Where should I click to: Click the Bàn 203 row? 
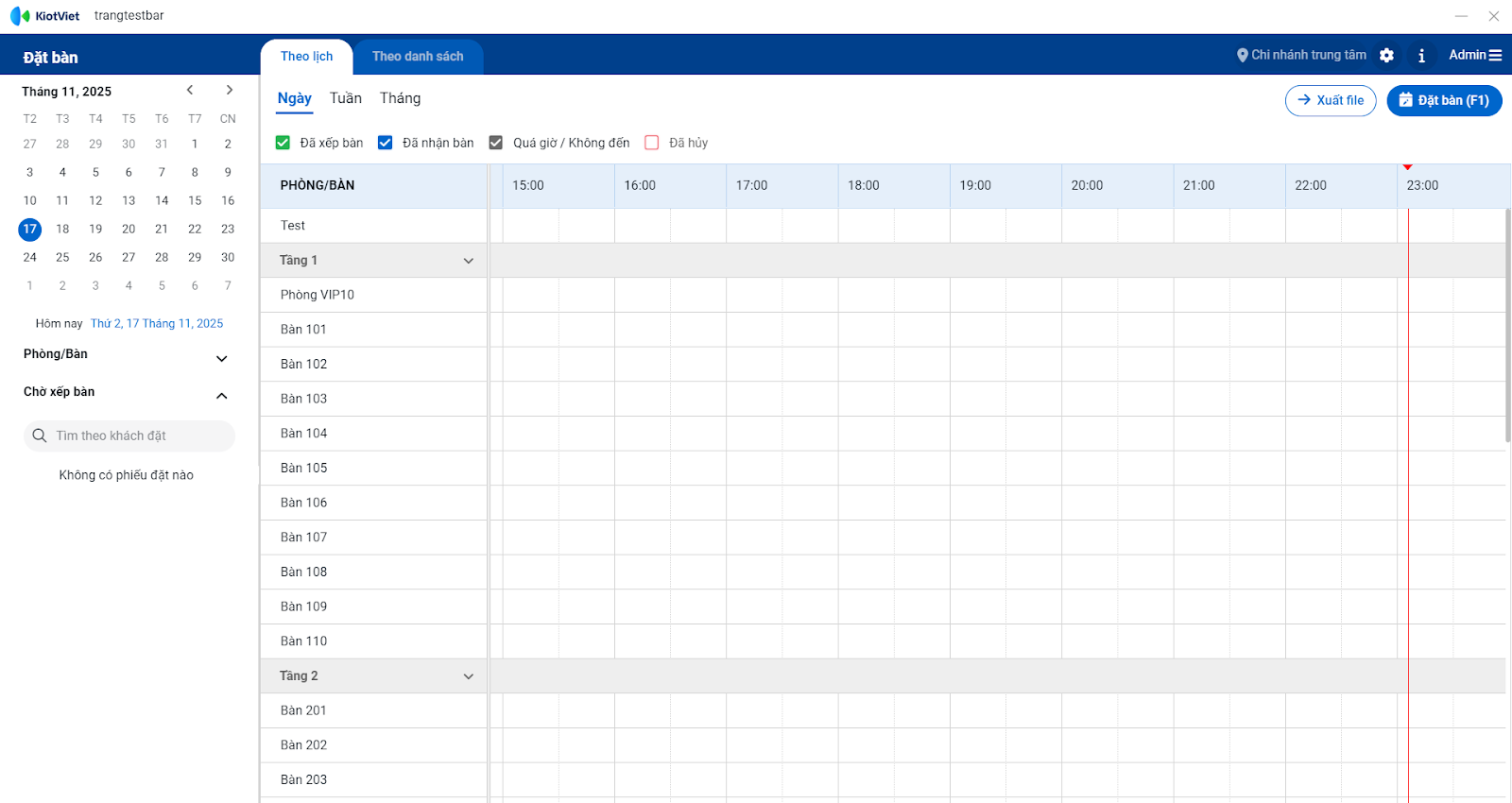click(373, 779)
